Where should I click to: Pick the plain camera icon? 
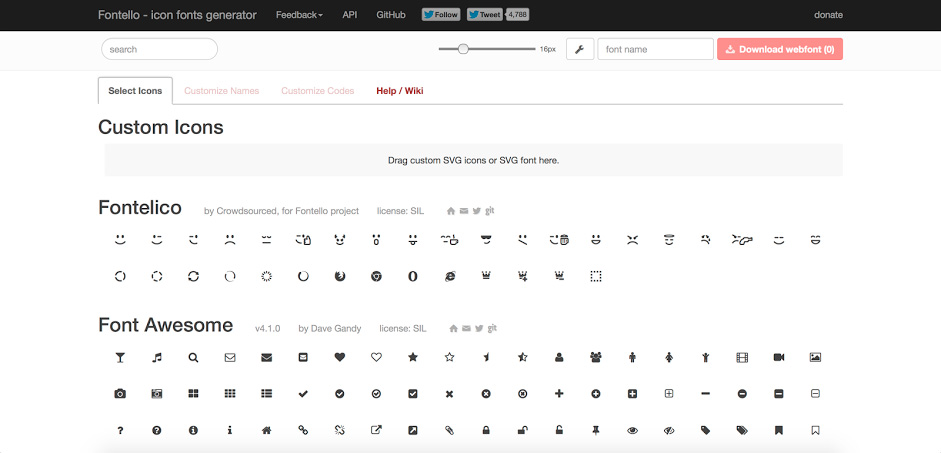(x=120, y=394)
